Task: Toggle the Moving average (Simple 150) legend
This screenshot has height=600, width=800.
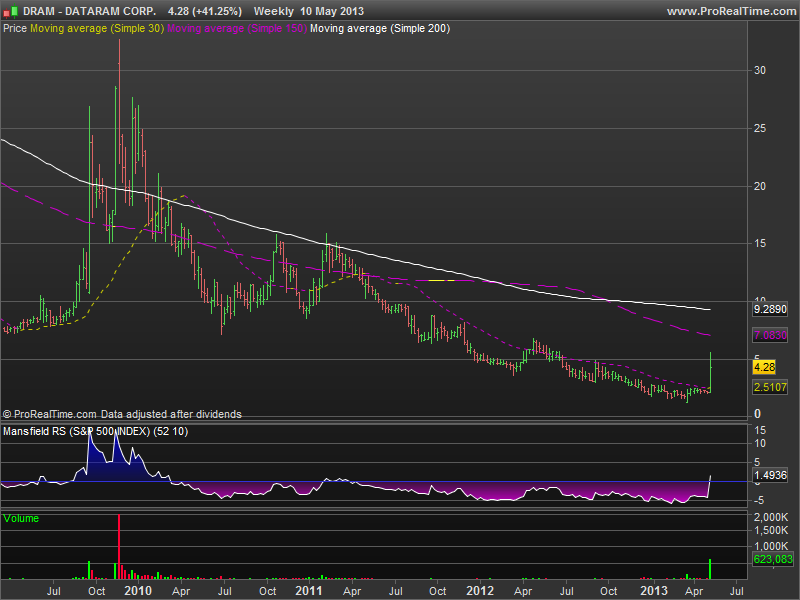Action: [x=237, y=28]
